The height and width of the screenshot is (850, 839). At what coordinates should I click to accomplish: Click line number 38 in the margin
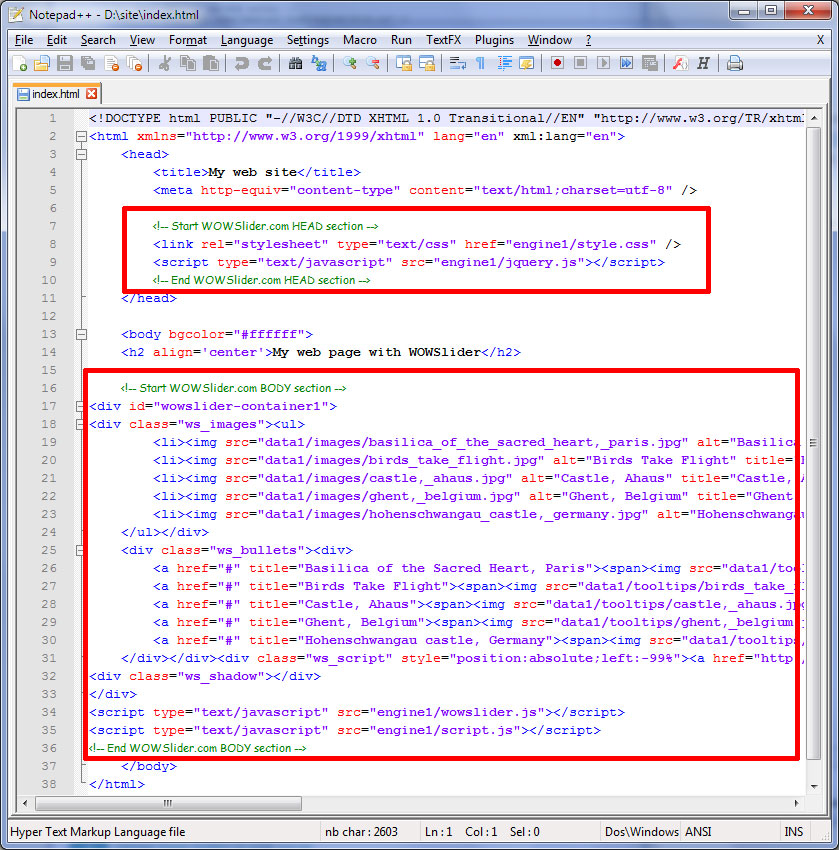(x=49, y=784)
